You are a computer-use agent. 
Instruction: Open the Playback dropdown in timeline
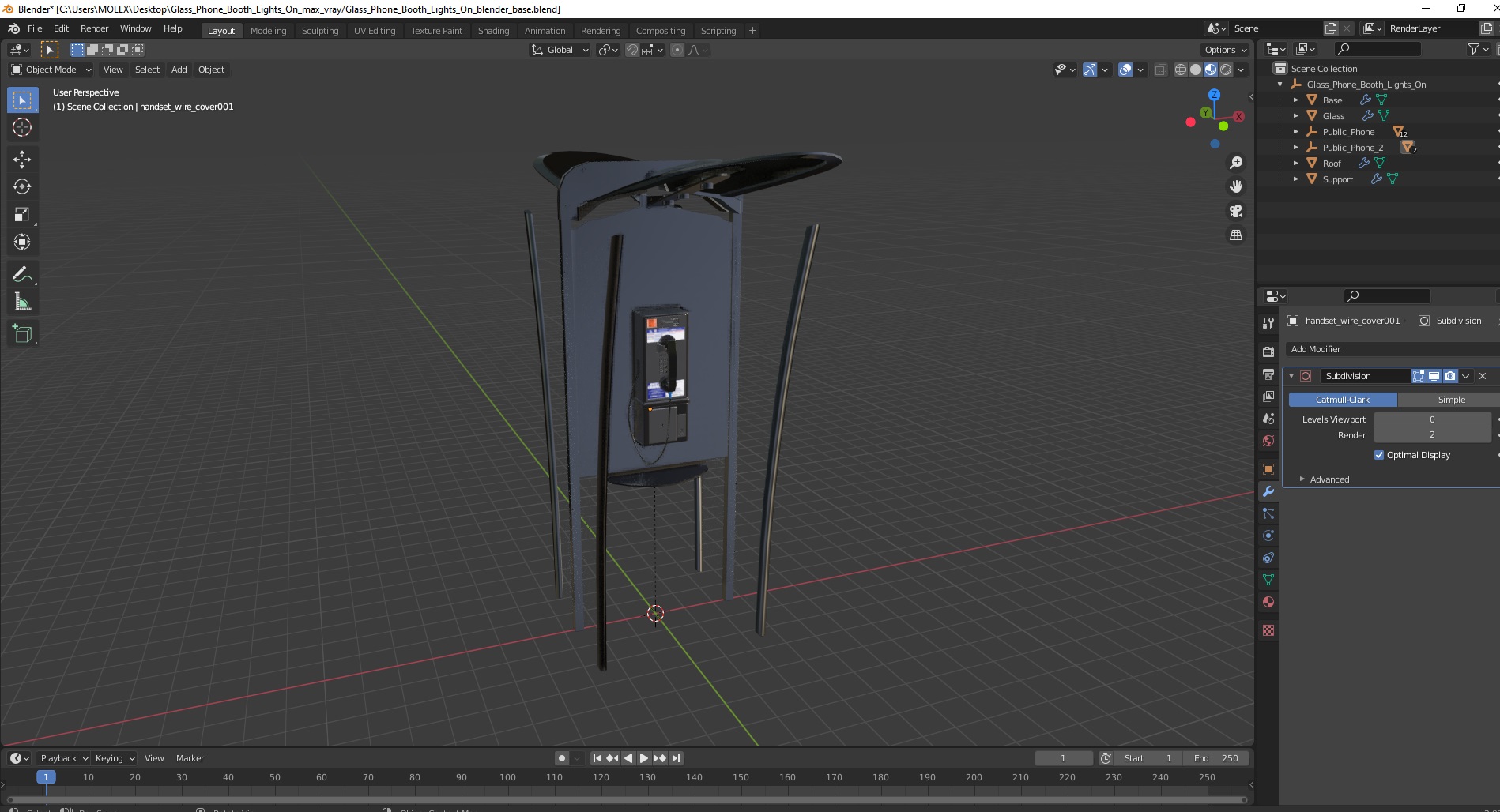click(x=63, y=758)
